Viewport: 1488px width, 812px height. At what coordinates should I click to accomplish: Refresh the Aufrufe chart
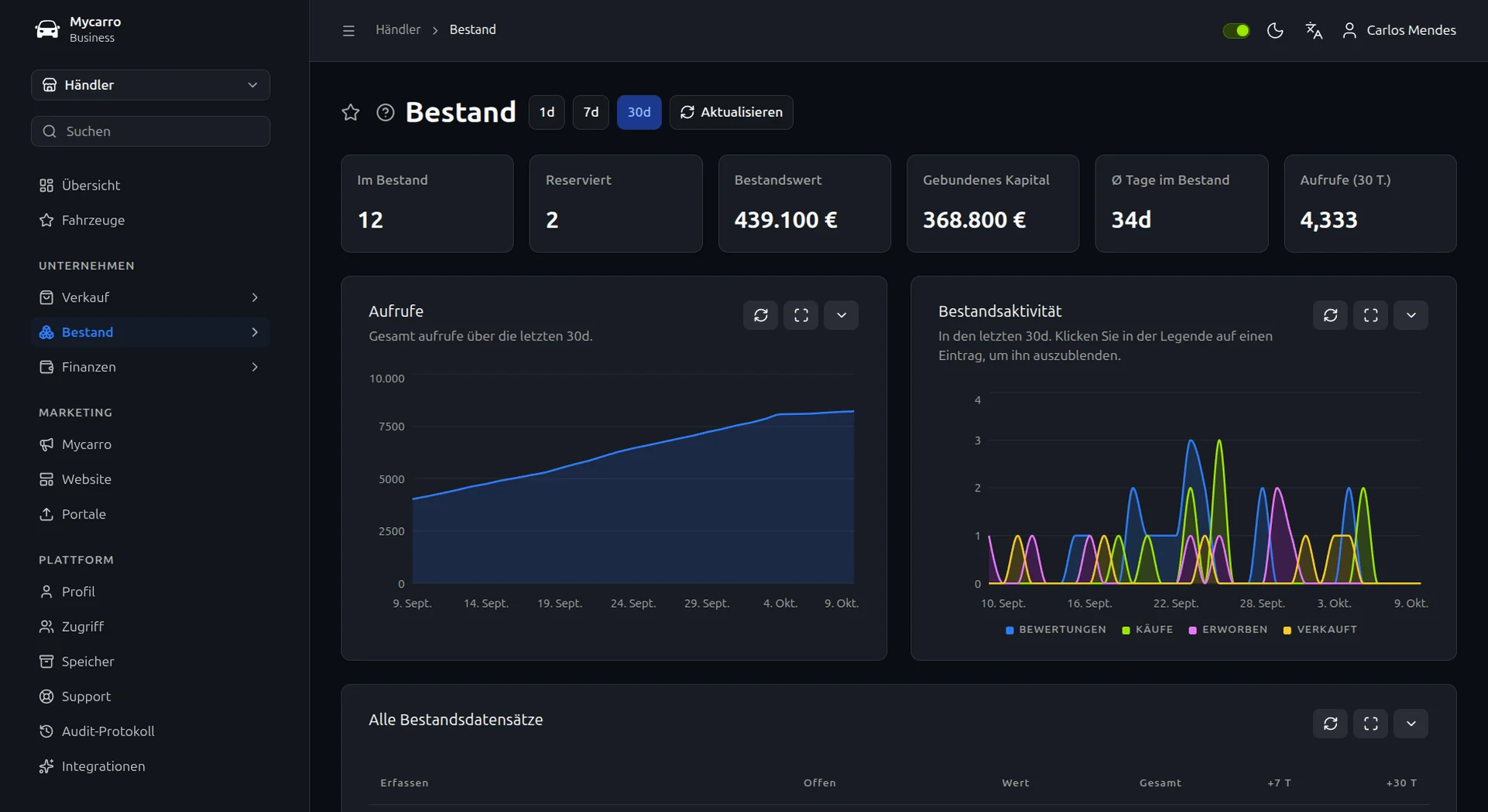coord(761,315)
